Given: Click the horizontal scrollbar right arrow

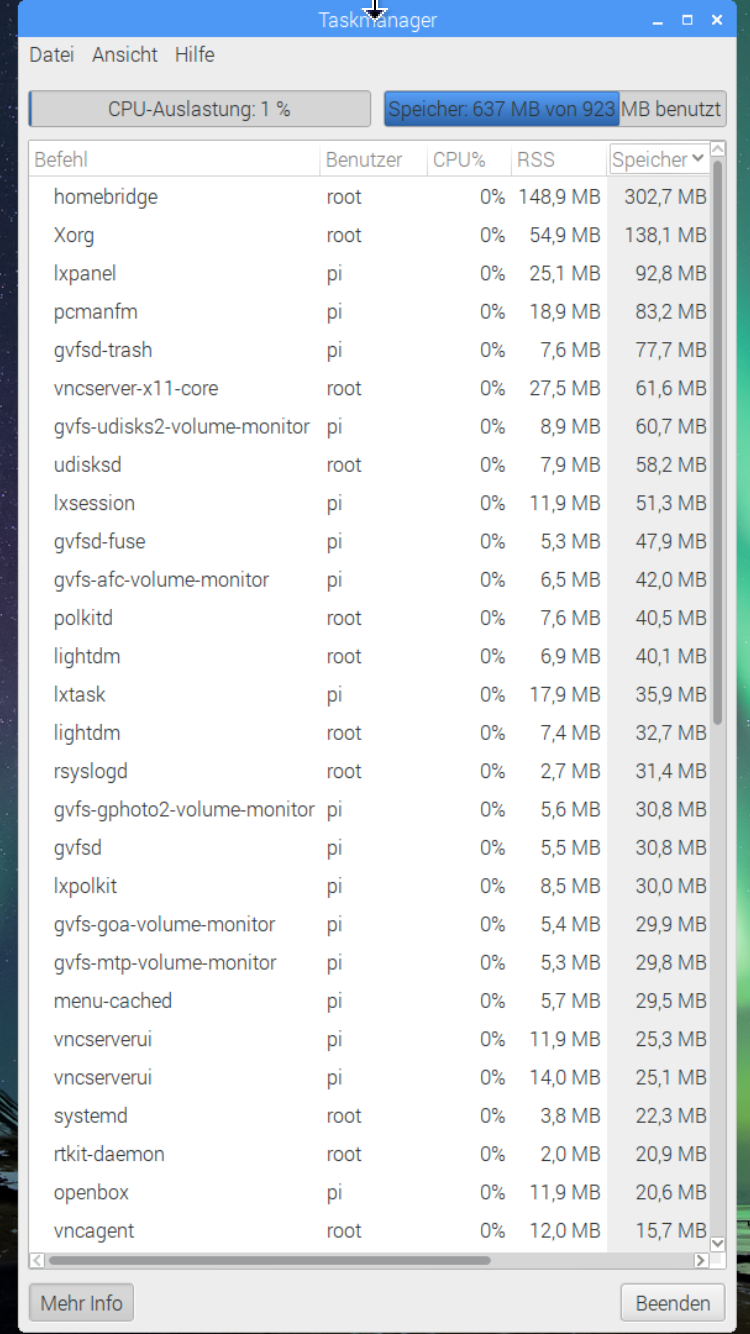Looking at the screenshot, I should click(701, 1261).
